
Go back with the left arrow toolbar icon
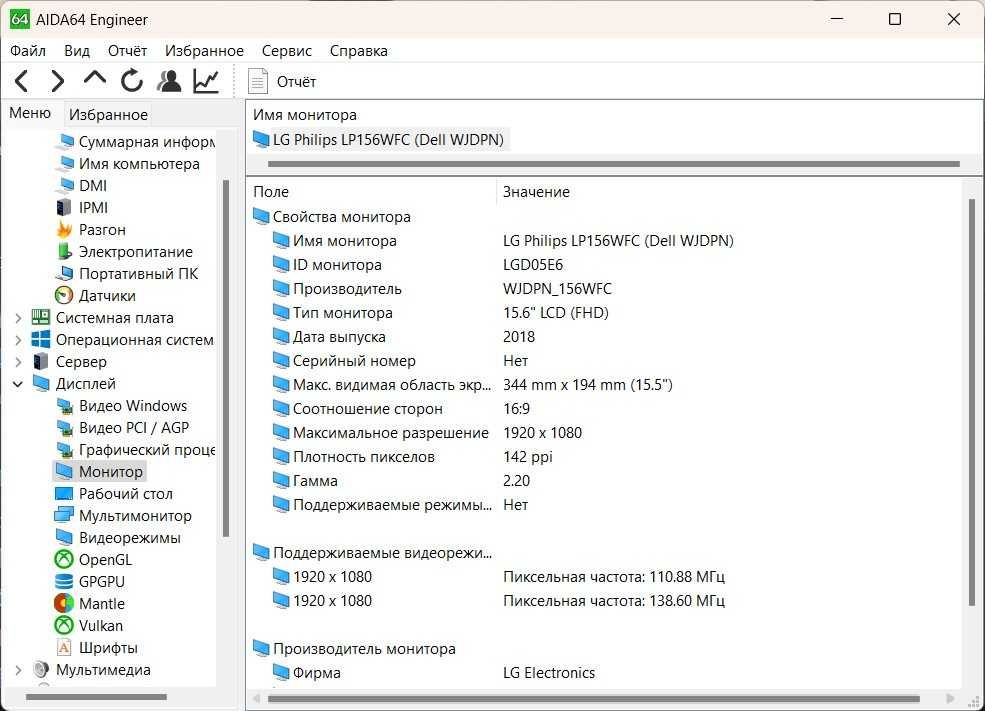(x=21, y=81)
